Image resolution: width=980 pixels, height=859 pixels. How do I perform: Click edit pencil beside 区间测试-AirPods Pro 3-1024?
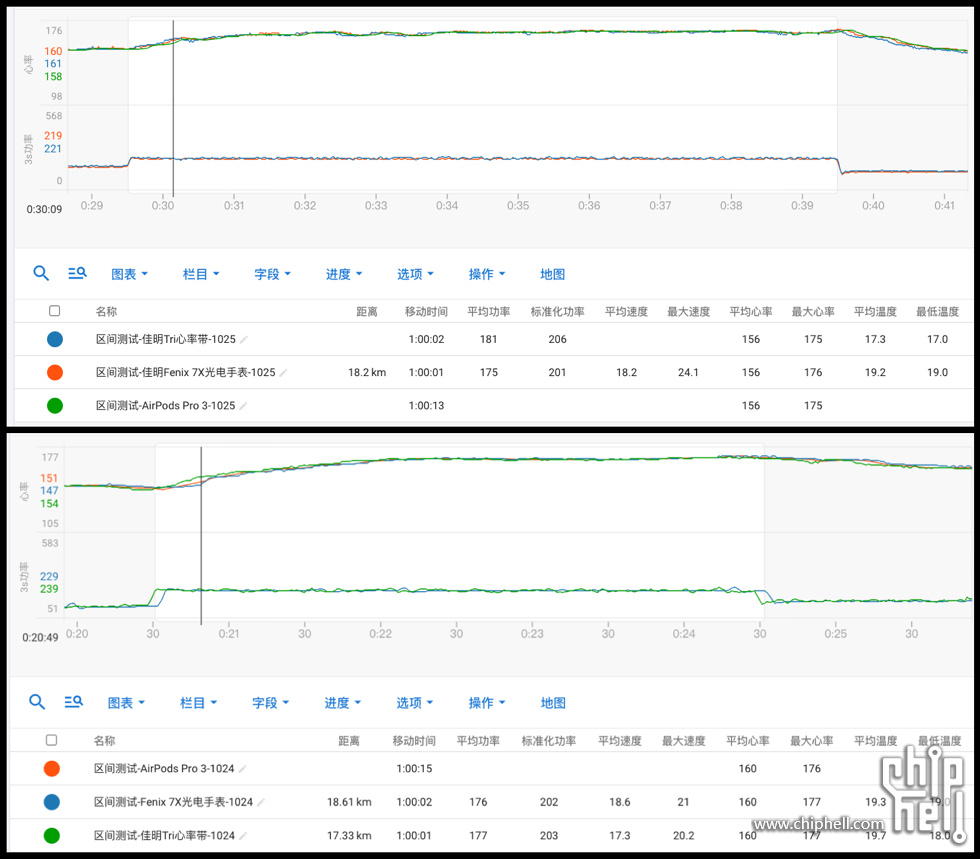(242, 769)
